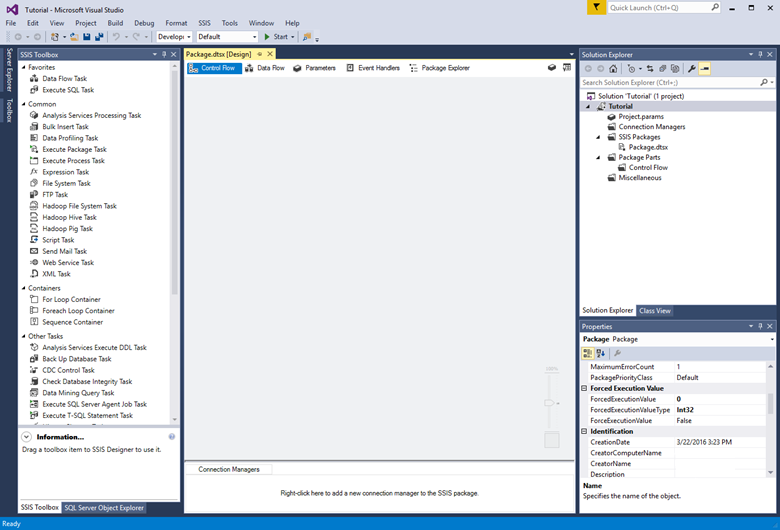
Task: Select Execute SQL Task in Favorites
Action: 68,90
